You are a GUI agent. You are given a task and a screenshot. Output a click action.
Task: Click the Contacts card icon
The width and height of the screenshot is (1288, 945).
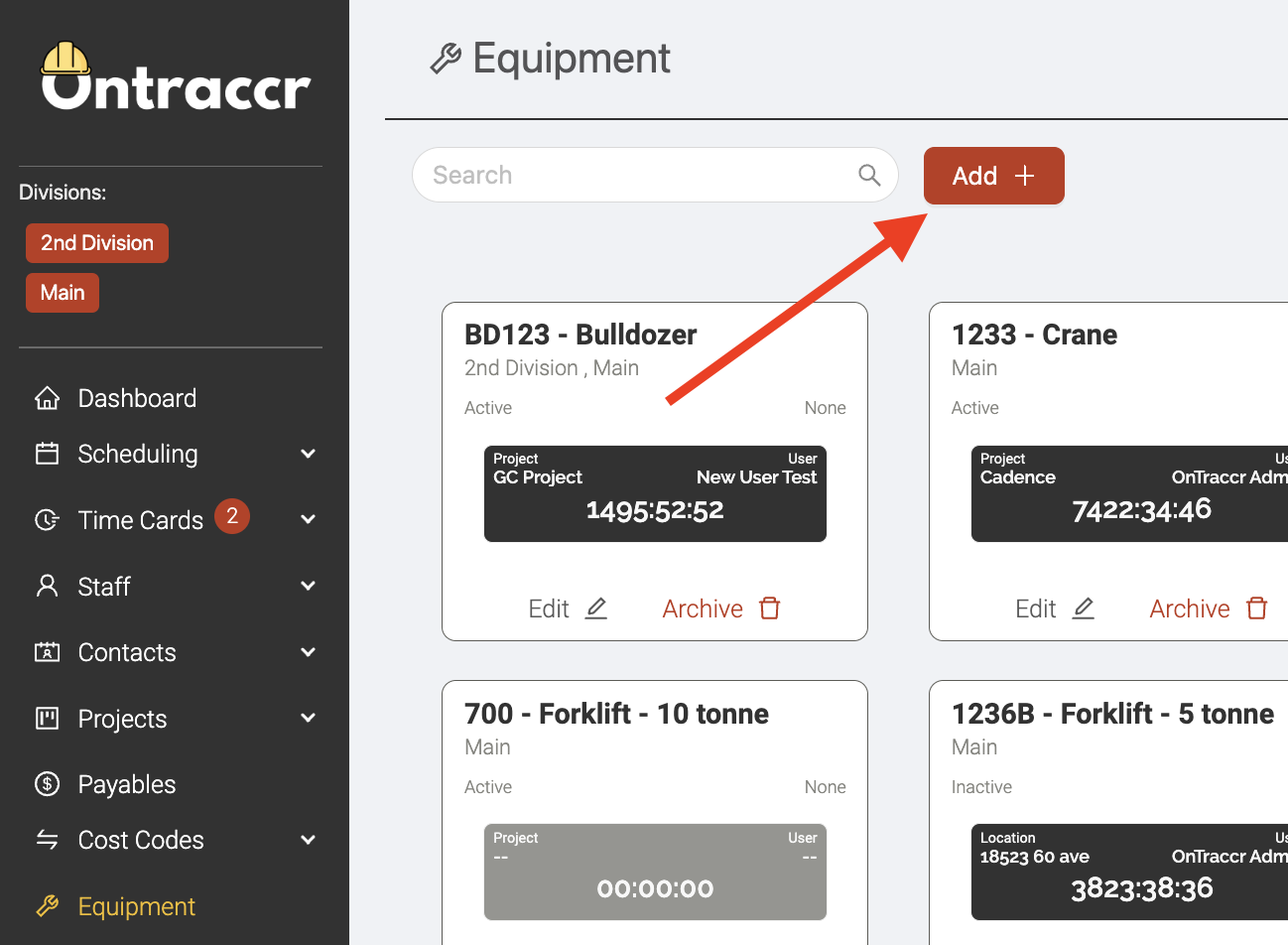tap(47, 652)
